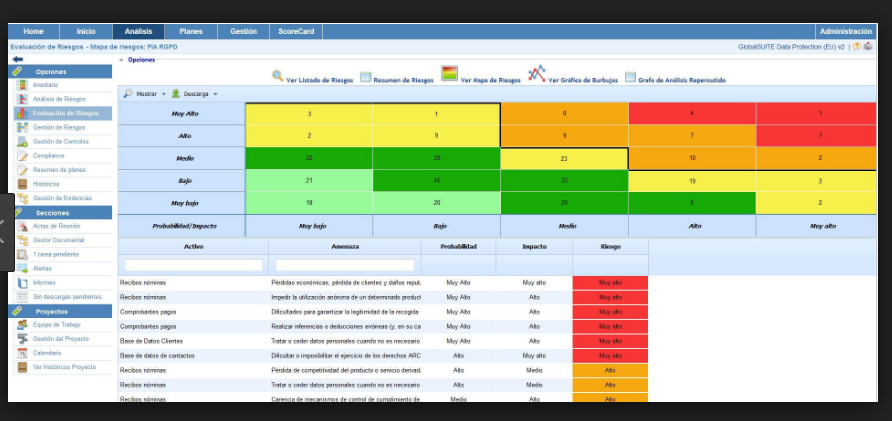Screen dimensions: 892x421
Task: Click the Activo column filter field
Action: click(x=194, y=265)
